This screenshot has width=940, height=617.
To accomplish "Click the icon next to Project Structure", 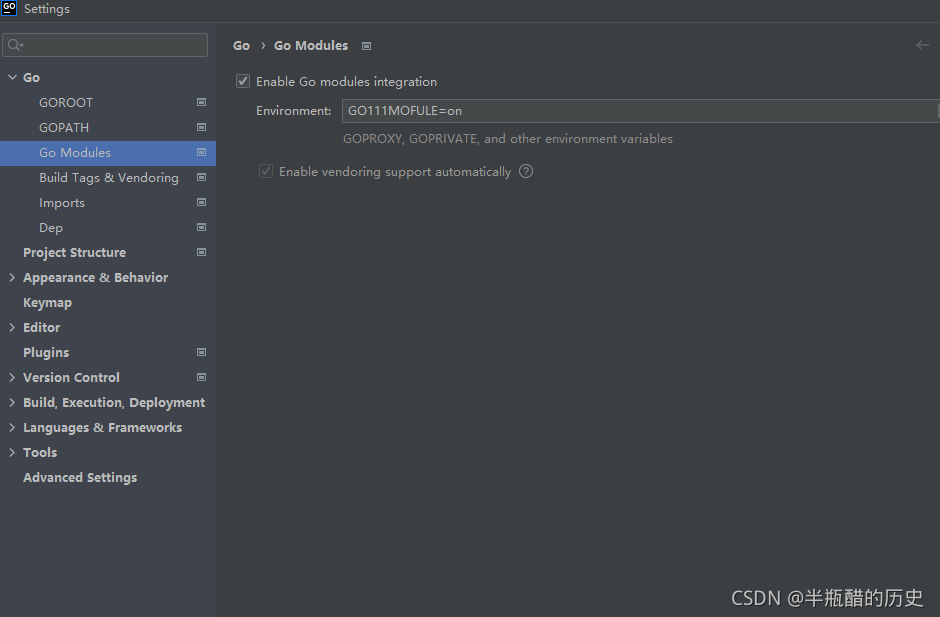I will [201, 252].
